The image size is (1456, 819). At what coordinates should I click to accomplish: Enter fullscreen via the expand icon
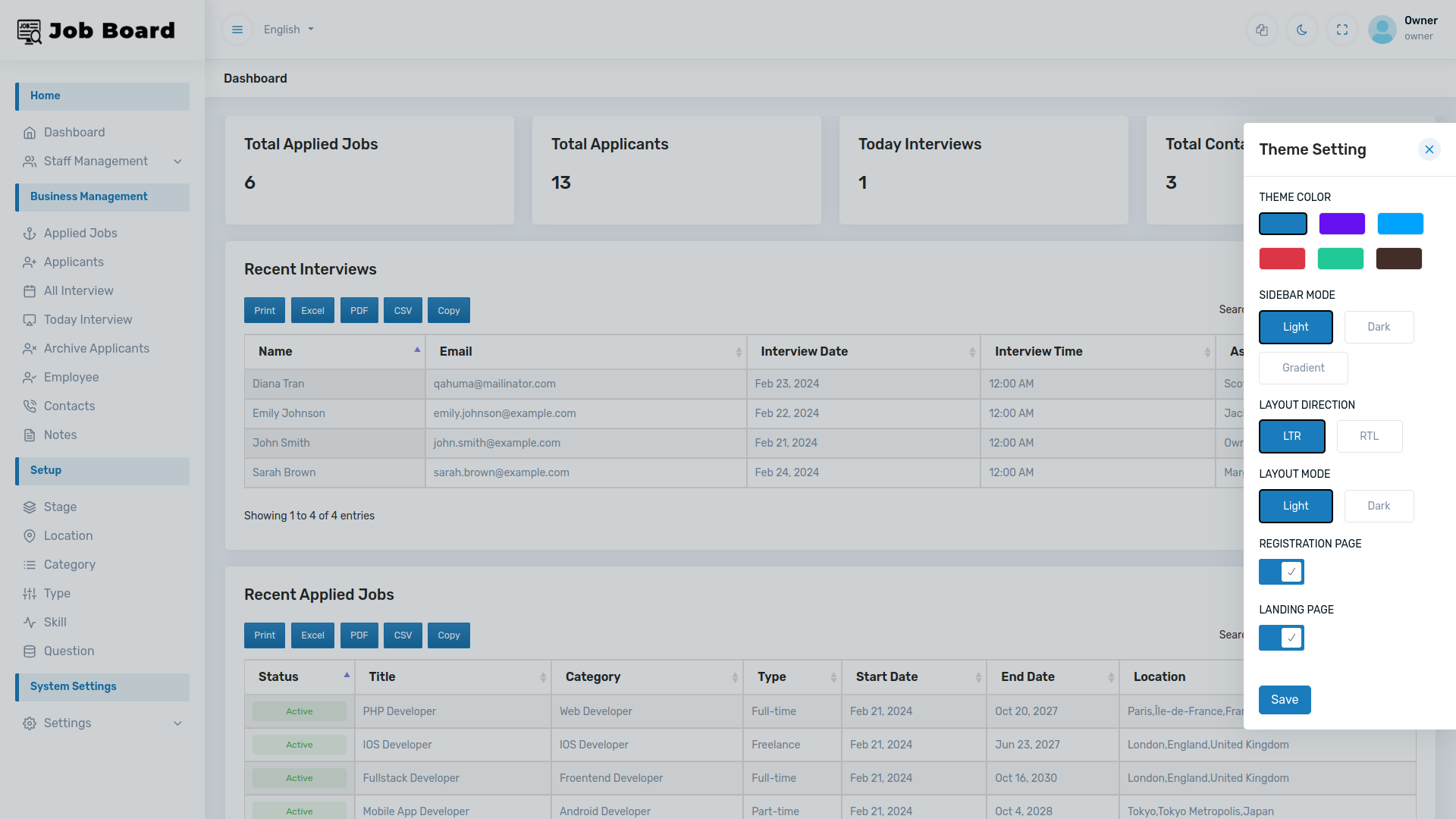tap(1342, 30)
